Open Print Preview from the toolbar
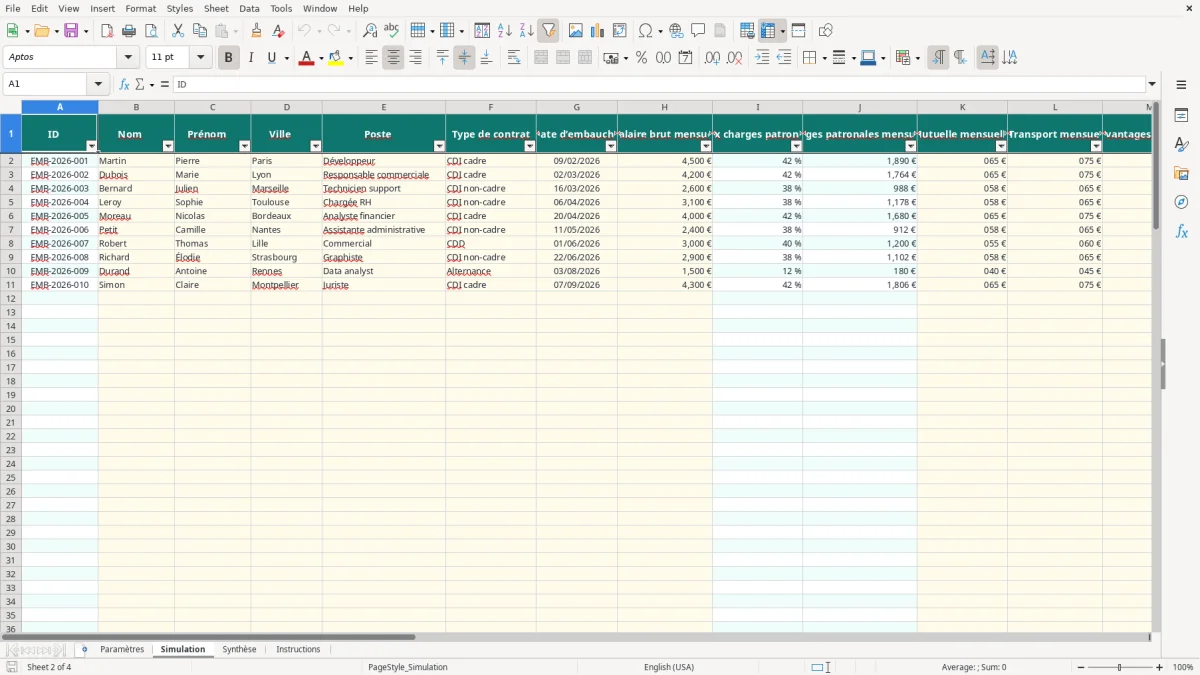The height and width of the screenshot is (675, 1200). 151,31
